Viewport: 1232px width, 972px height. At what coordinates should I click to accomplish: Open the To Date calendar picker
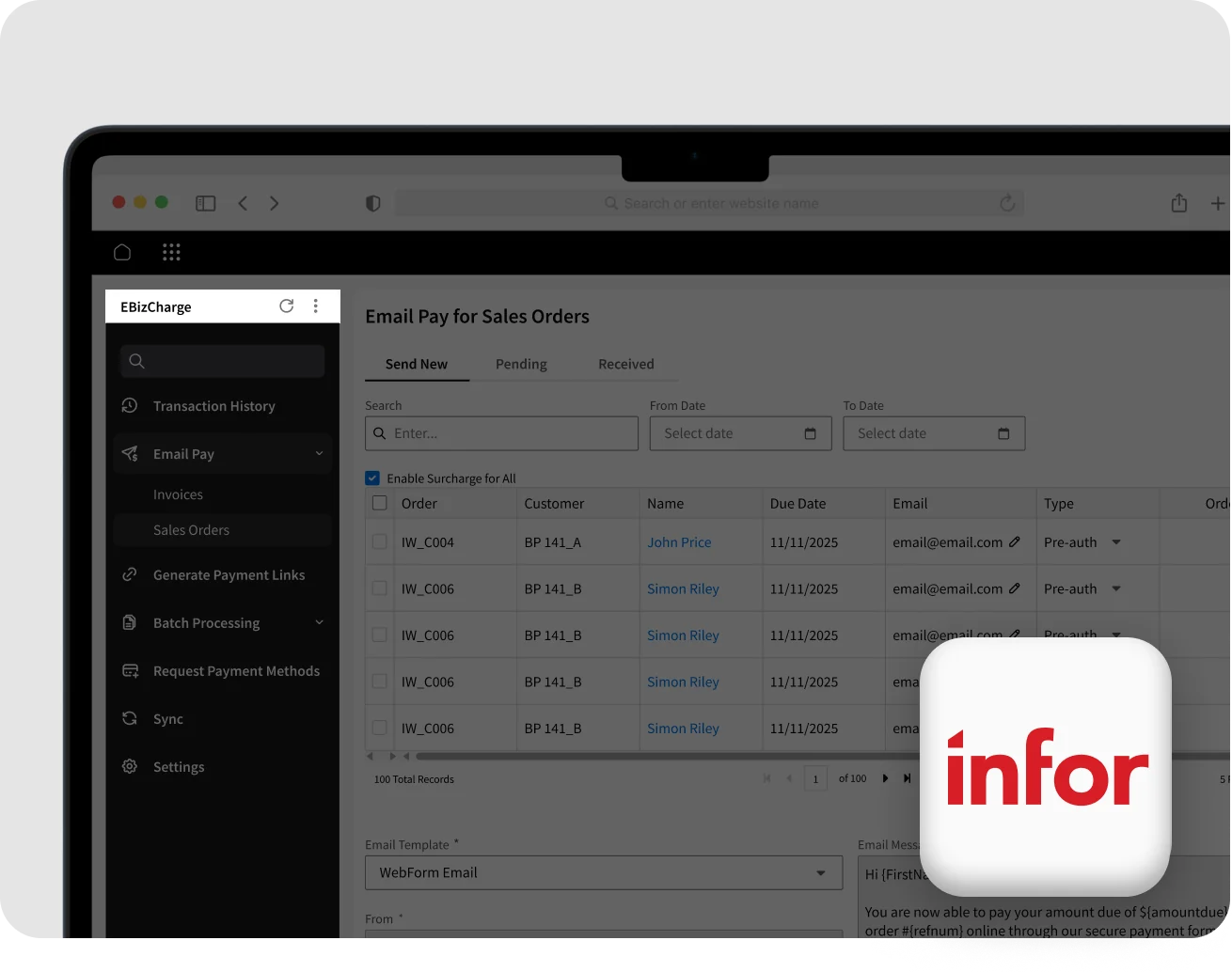click(1003, 433)
